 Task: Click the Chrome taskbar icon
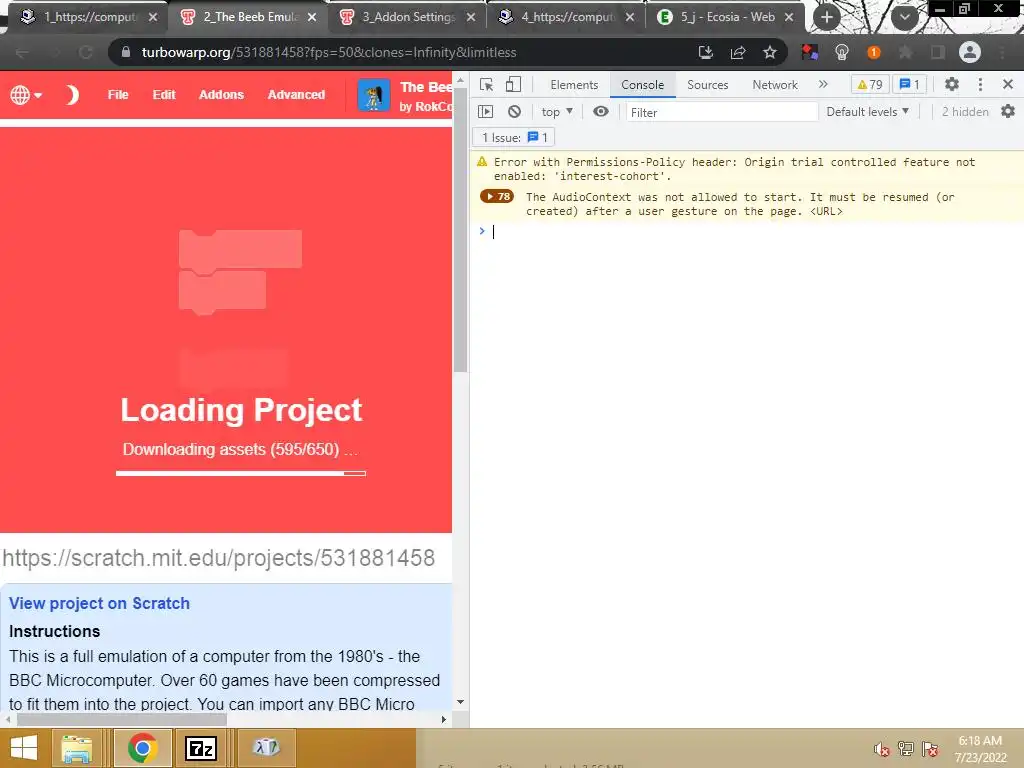point(142,748)
